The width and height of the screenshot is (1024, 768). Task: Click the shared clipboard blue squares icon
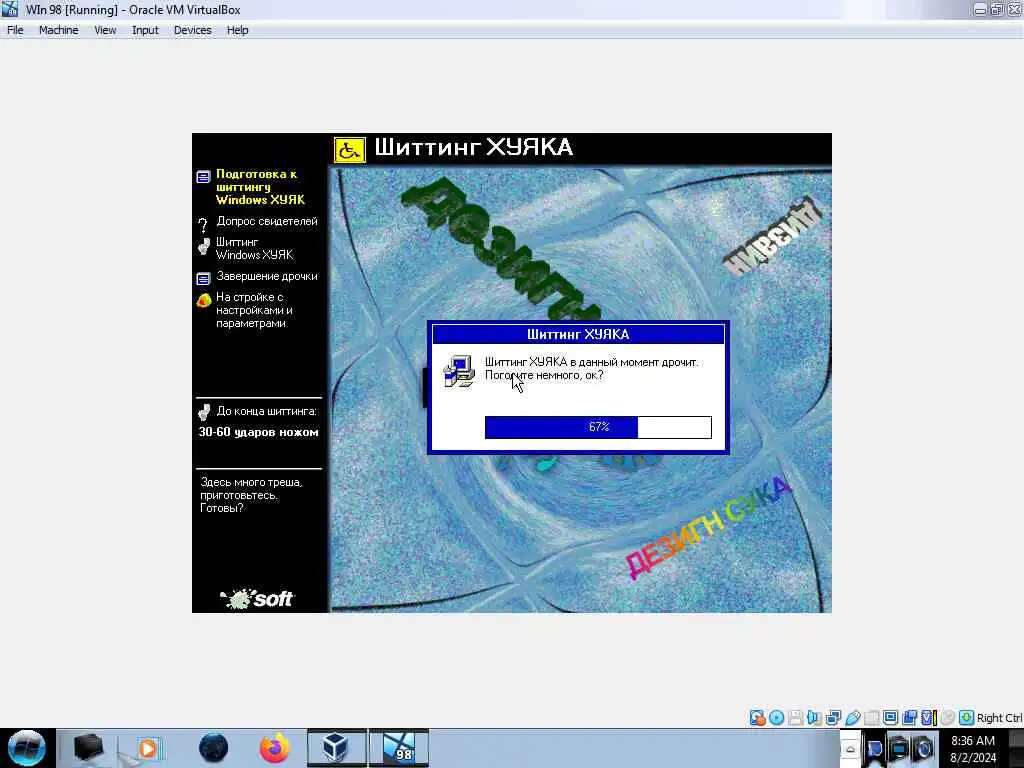(x=909, y=718)
